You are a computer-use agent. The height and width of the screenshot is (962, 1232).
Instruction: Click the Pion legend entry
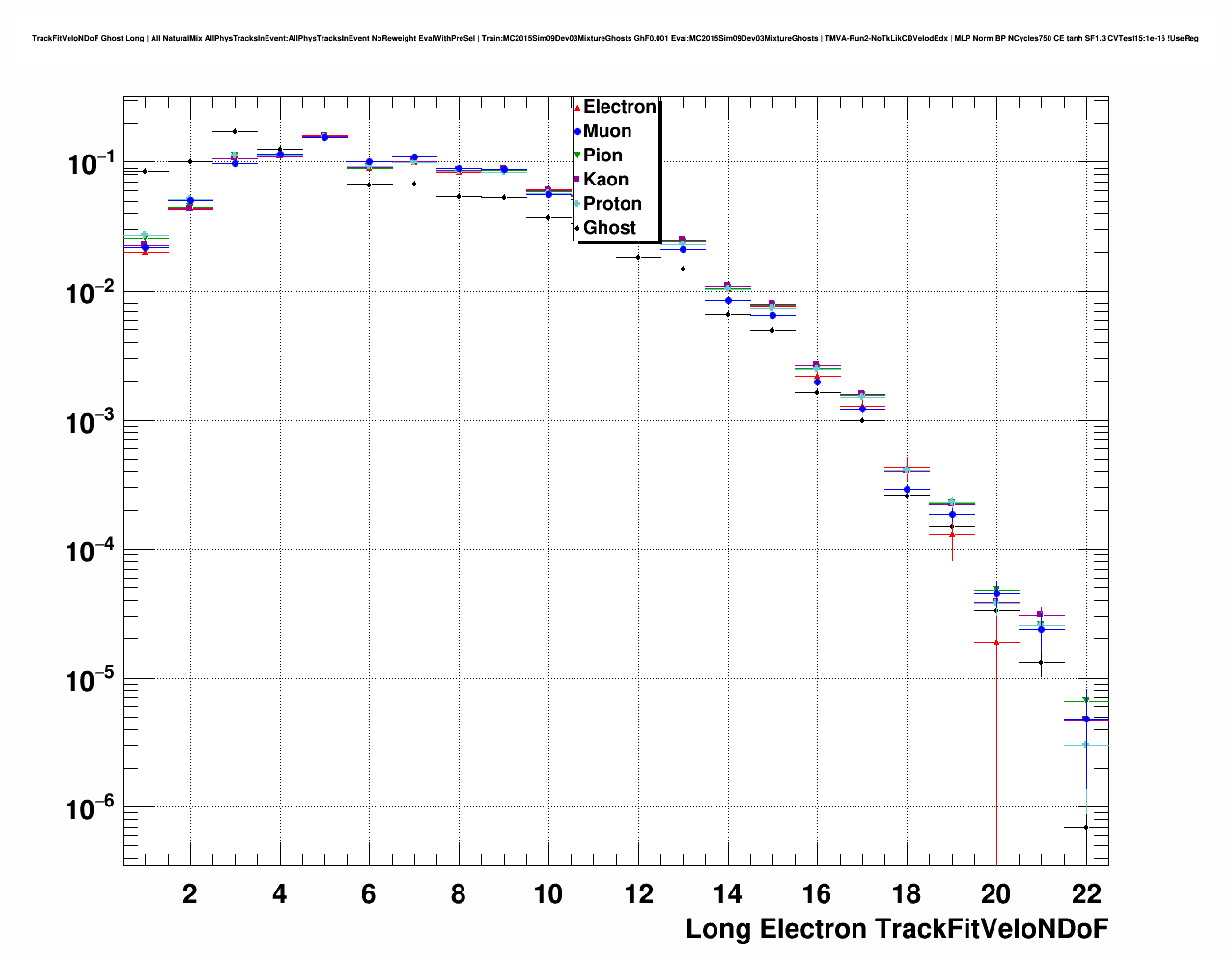point(599,156)
